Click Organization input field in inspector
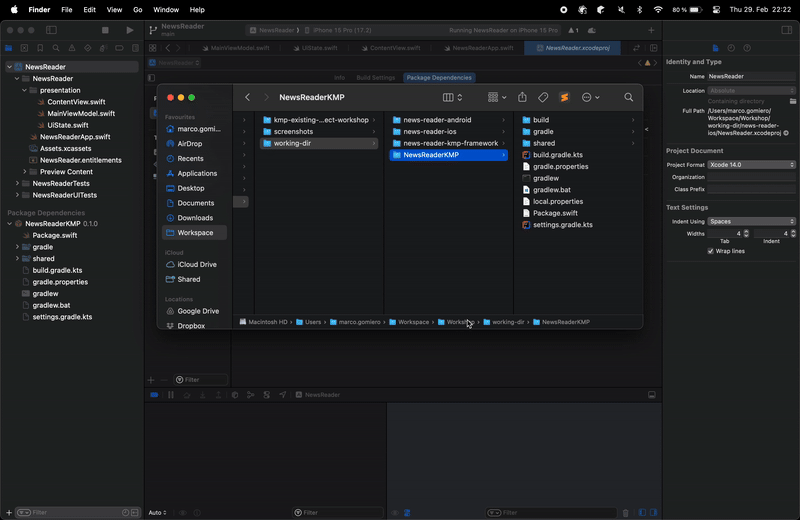 752,177
